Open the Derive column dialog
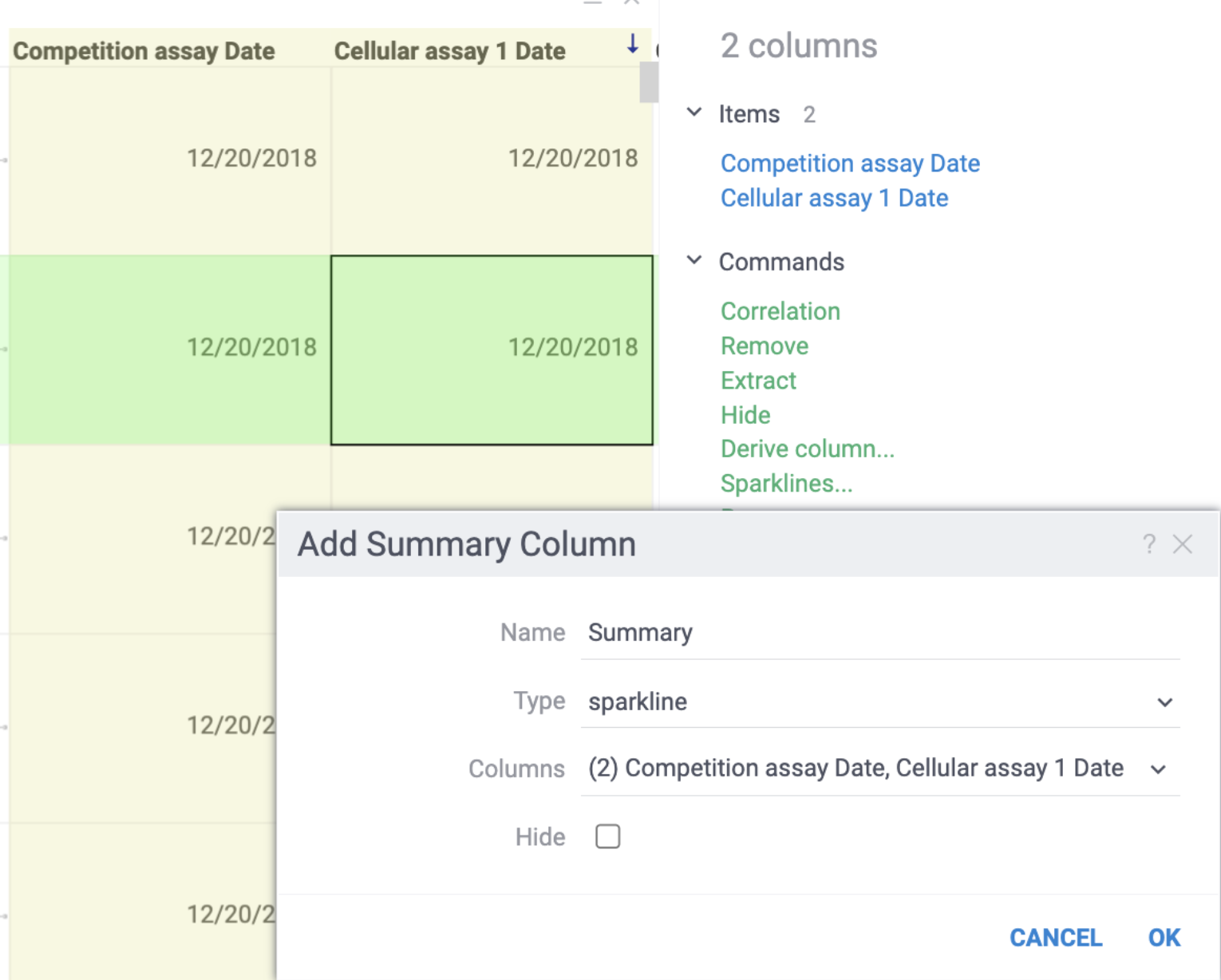Screen dimensions: 1221x980 pyautogui.click(x=807, y=449)
